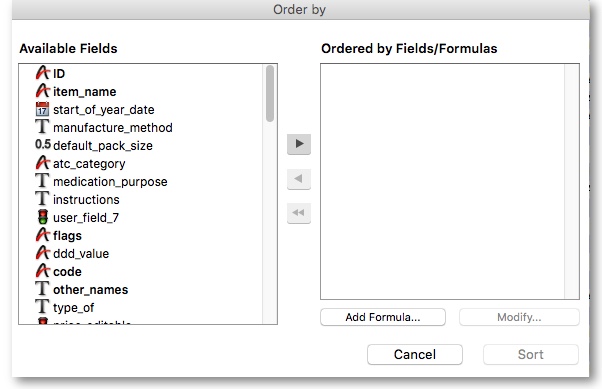Click the 0.5 numeric icon for default_pack_size
The height and width of the screenshot is (389, 602).
43,145
